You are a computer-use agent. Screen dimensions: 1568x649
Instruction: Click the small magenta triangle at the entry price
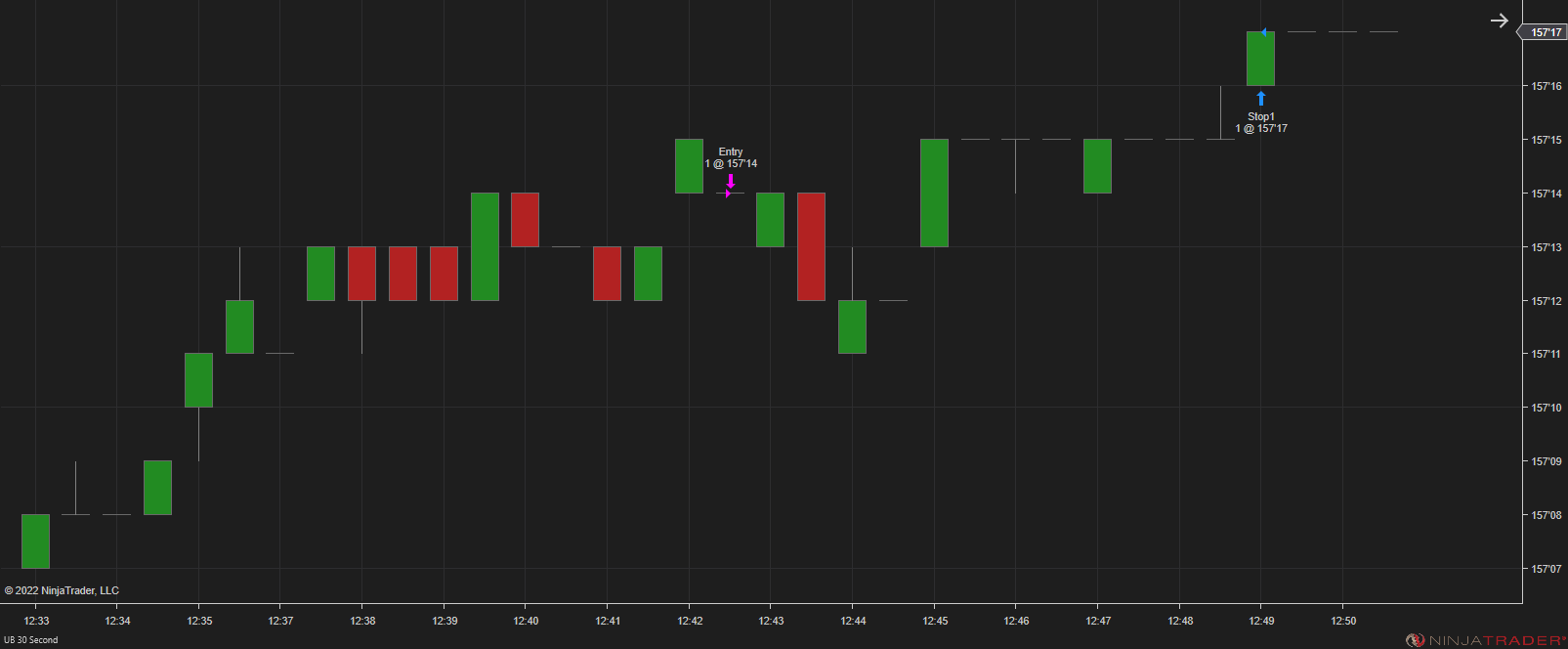728,194
